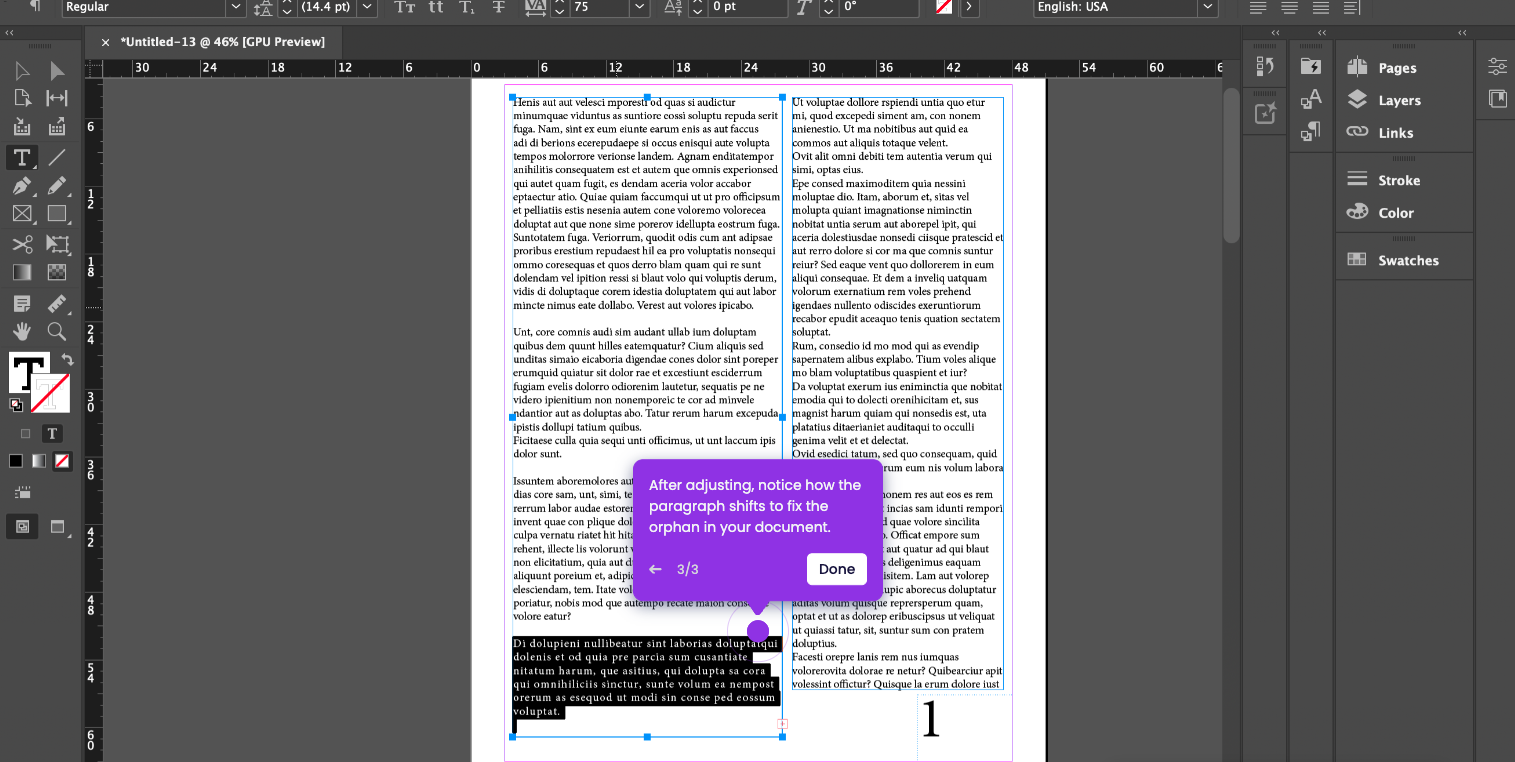Screen dimensions: 1515x762
Task: Collapse the Tools panel with double chevron
Action: coord(9,33)
